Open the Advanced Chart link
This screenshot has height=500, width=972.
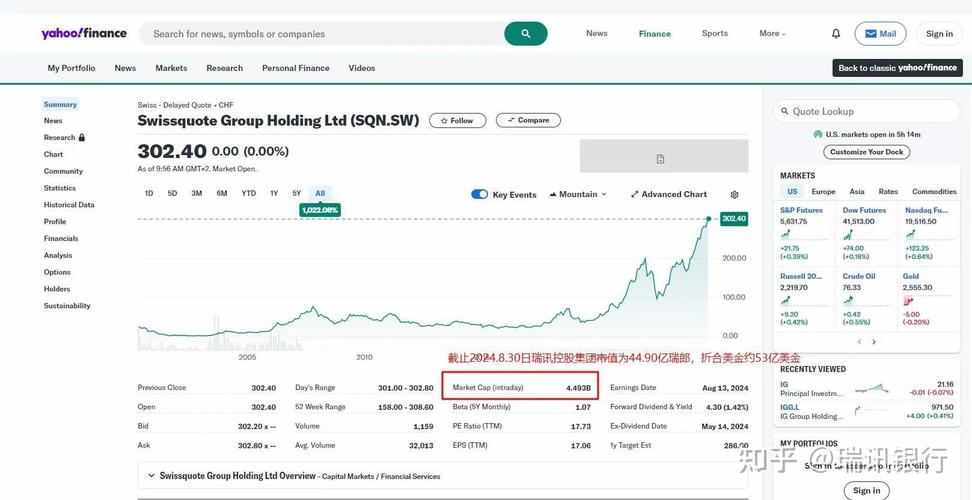[x=669, y=195]
